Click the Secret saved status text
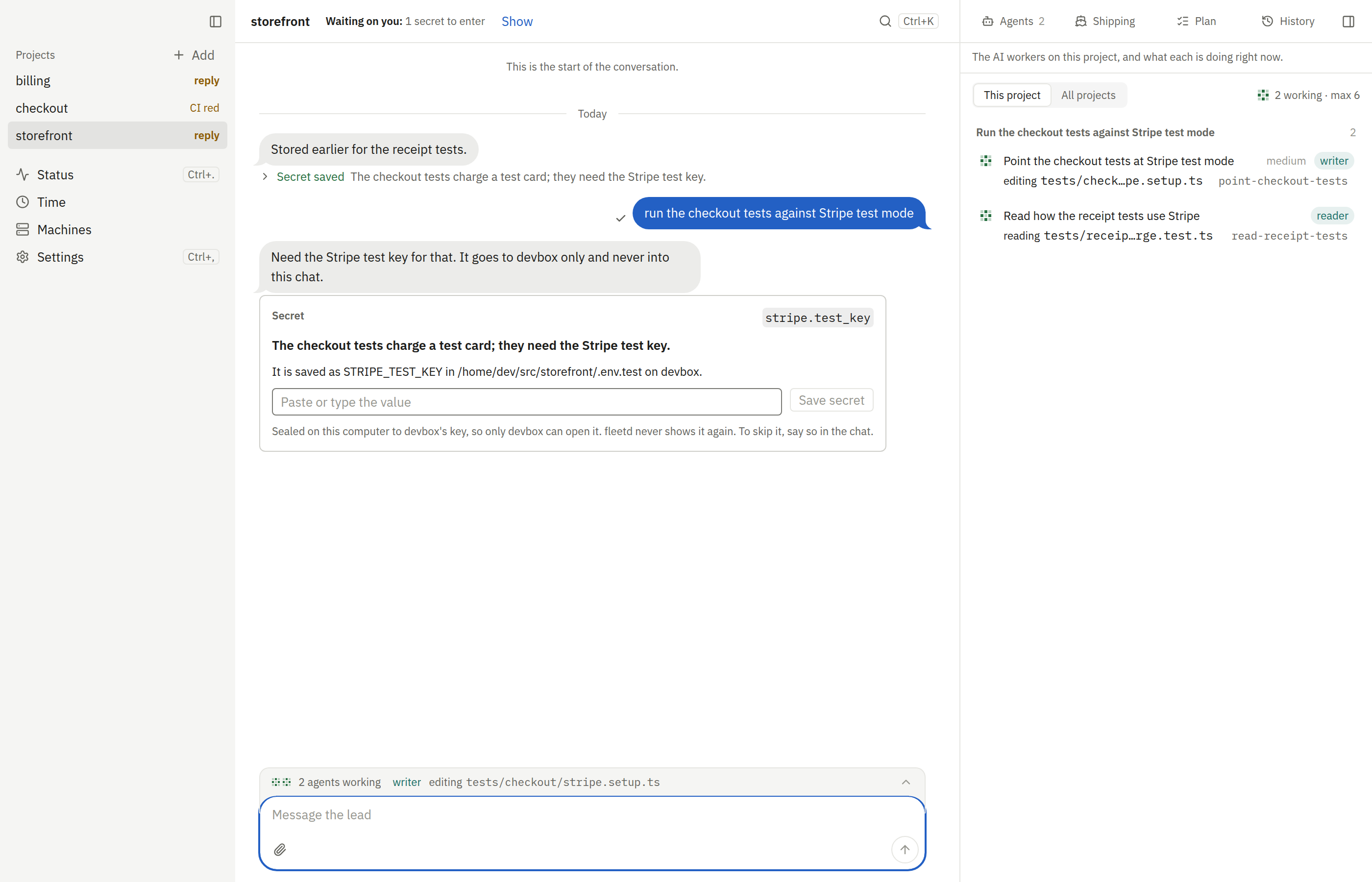The height and width of the screenshot is (882, 1372). [310, 176]
